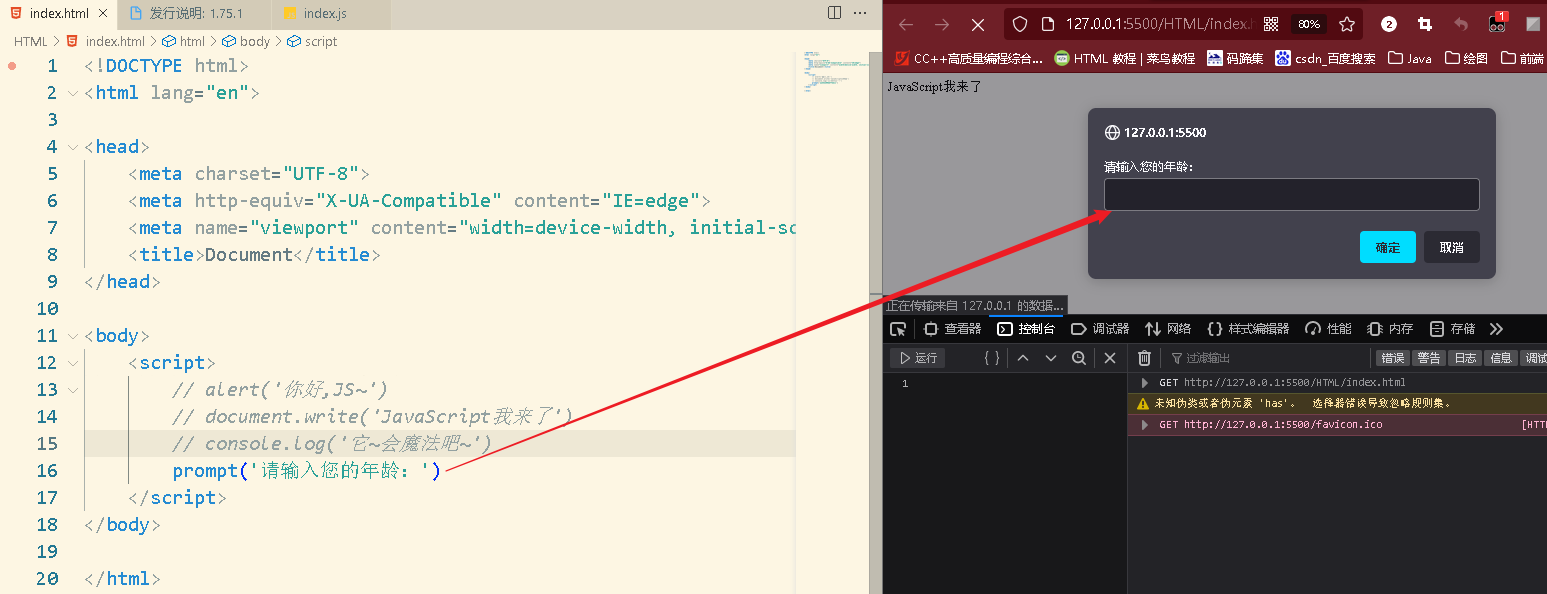Collapse the body tag fold at line 11

[x=73, y=336]
